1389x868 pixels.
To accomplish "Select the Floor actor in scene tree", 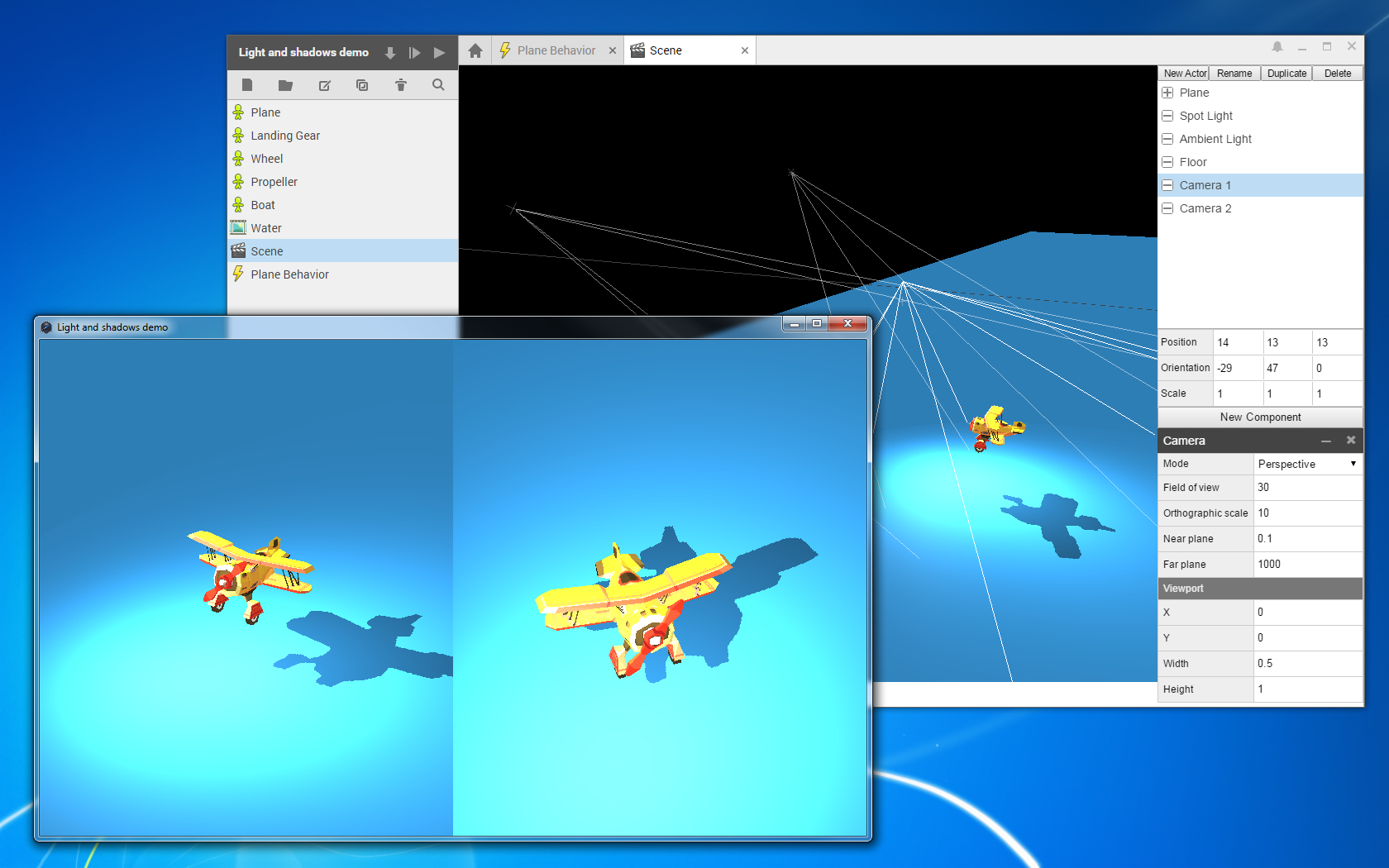I will (1260, 162).
